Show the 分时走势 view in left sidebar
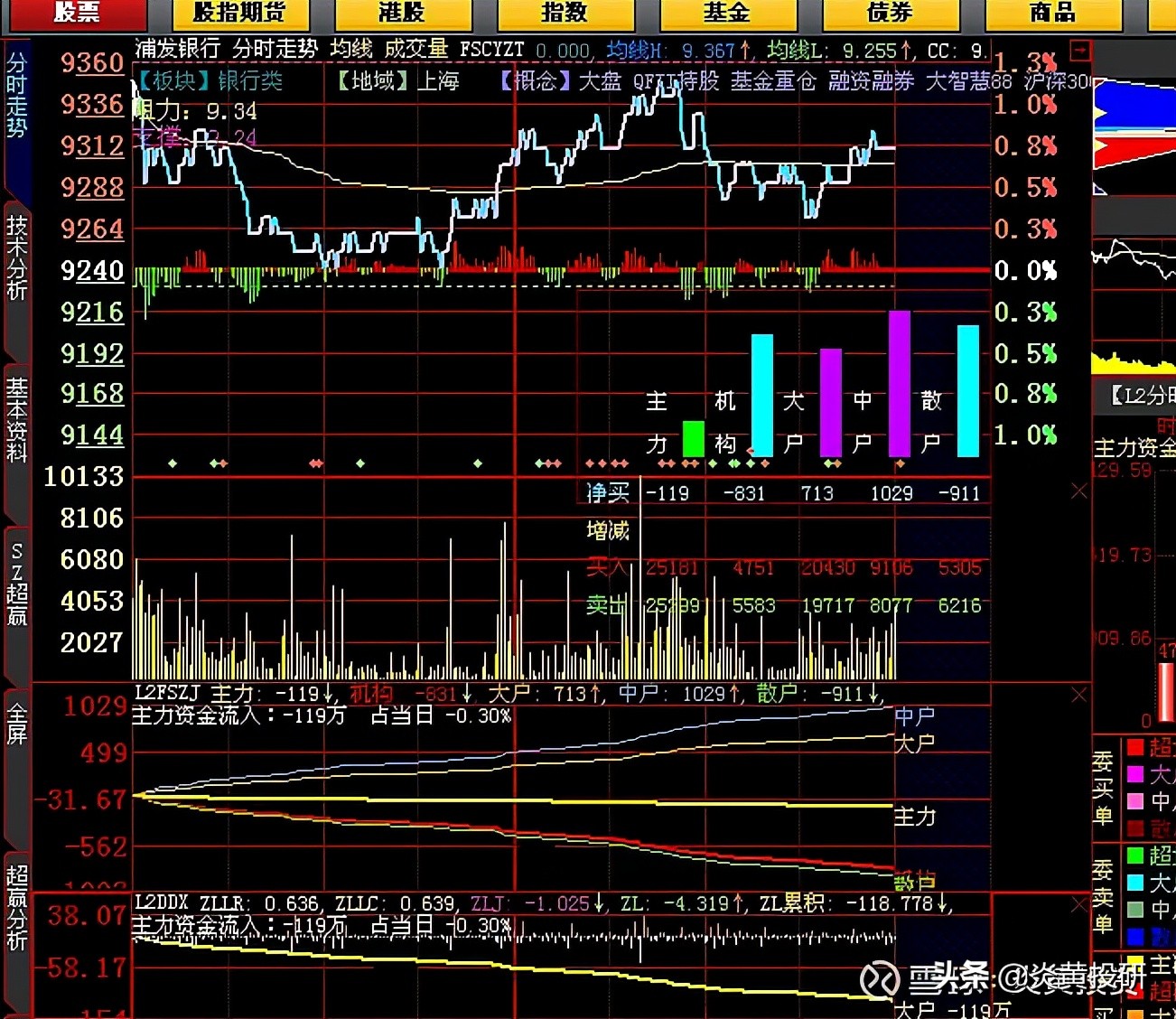The height and width of the screenshot is (1019, 1176). tap(17, 95)
